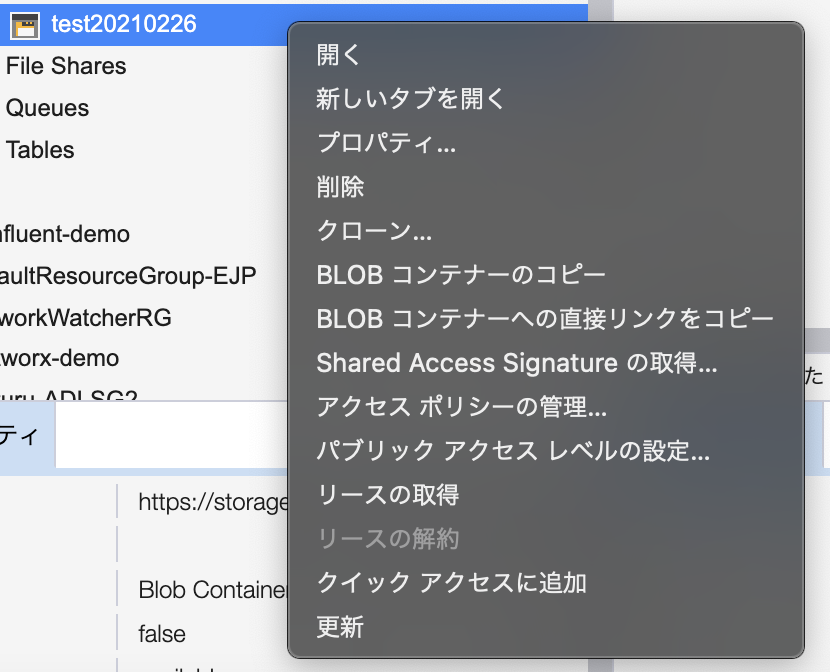Click the test20210226 blob container icon
Viewport: 830px width, 672px height.
(25, 25)
